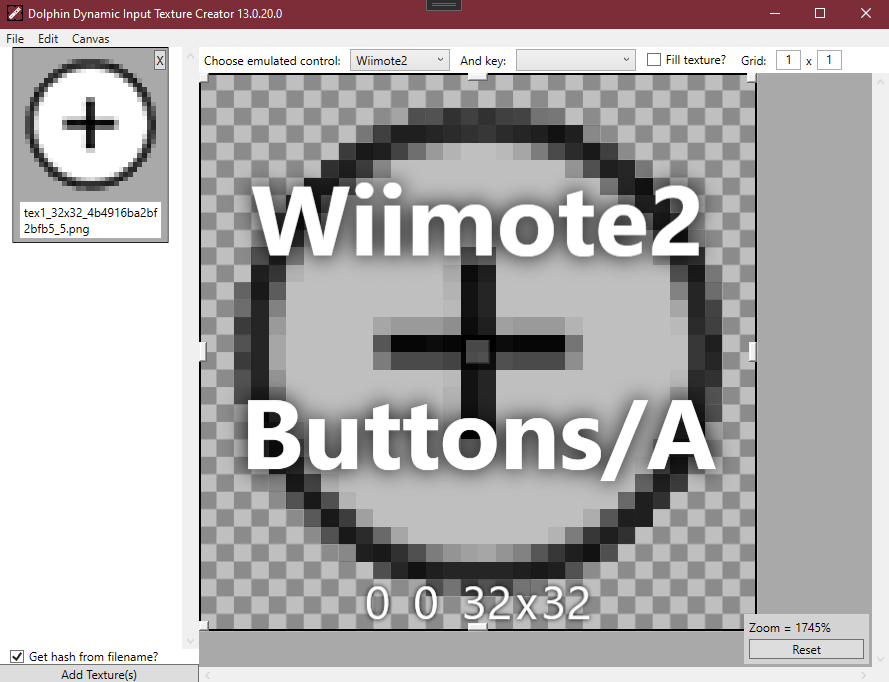
Task: Click the tex1_32x32 filename label
Action: point(91,221)
